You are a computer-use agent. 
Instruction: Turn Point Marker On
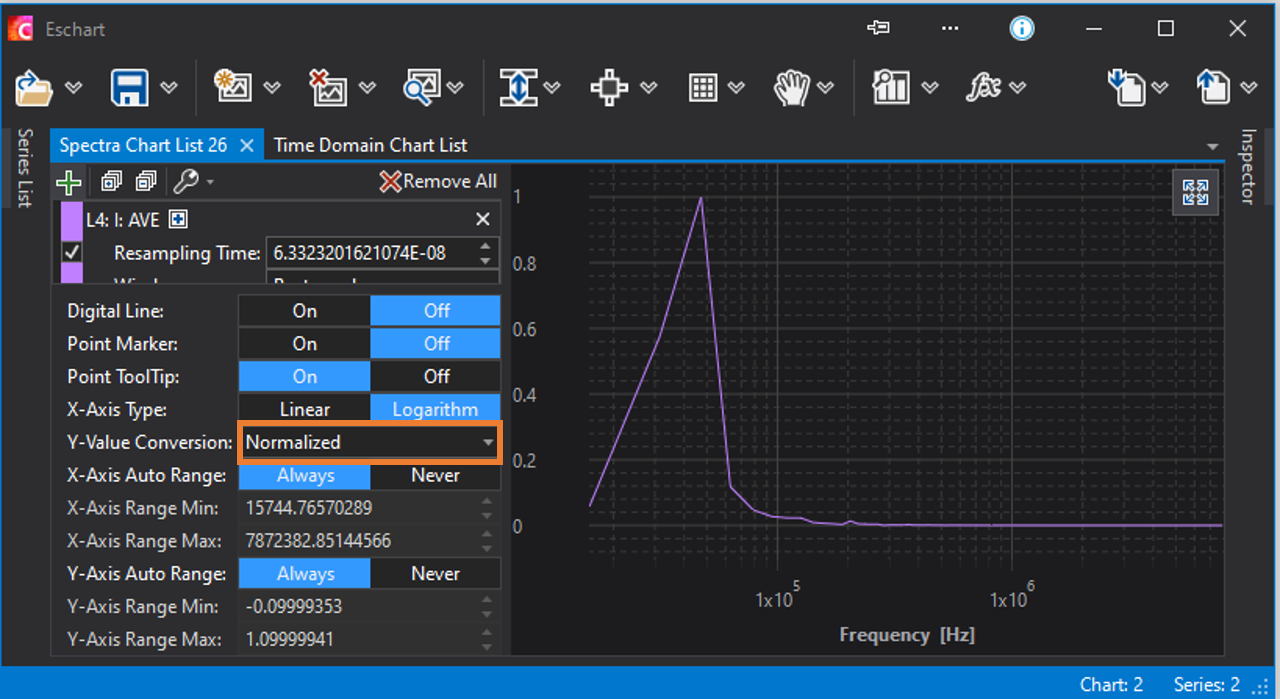click(304, 343)
